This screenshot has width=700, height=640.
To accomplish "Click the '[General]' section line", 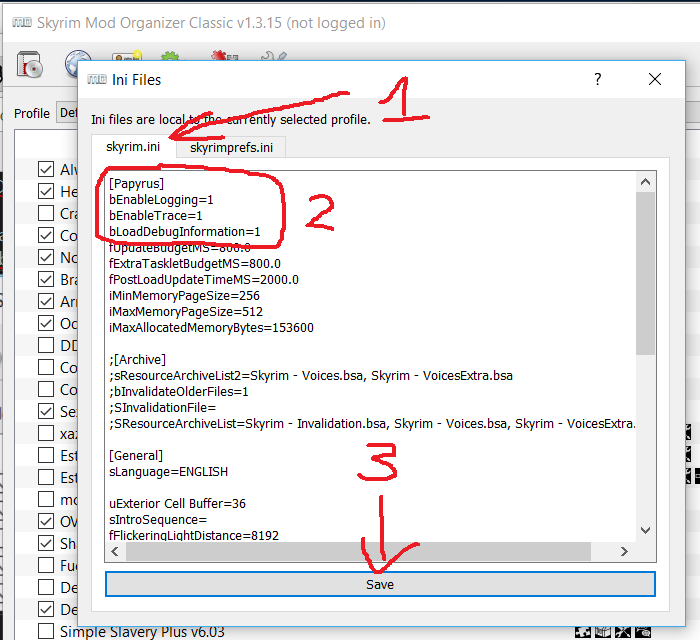I will pos(136,456).
